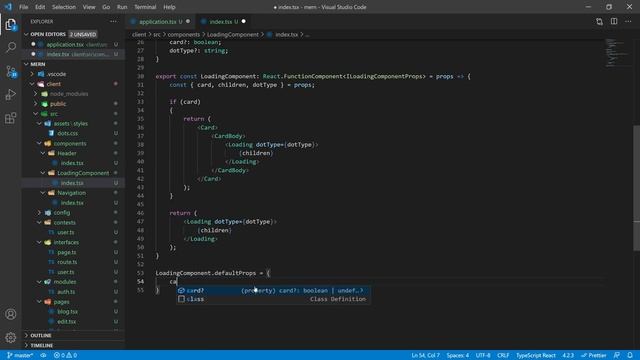
Task: Click the open changes compare icon
Action: [x=599, y=22]
